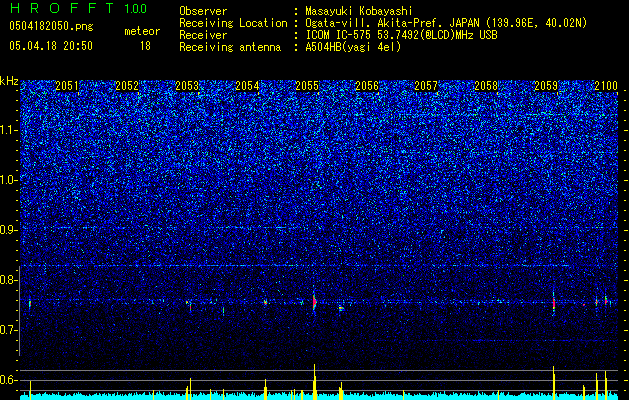
Task: Click the 2053 time marker
Action: pos(187,86)
